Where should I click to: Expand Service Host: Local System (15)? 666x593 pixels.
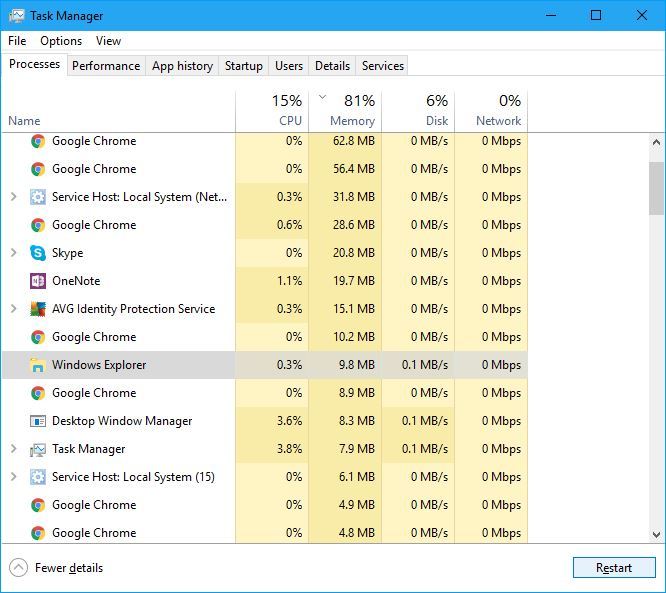(x=14, y=477)
